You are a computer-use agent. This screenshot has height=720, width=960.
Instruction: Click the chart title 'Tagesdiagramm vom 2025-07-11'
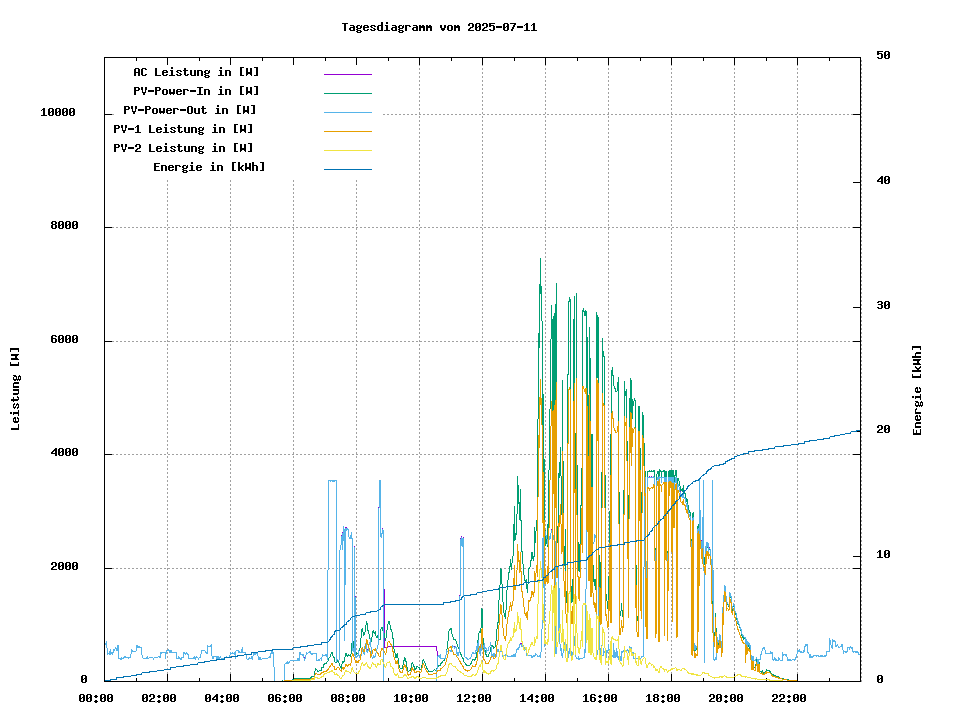439,27
